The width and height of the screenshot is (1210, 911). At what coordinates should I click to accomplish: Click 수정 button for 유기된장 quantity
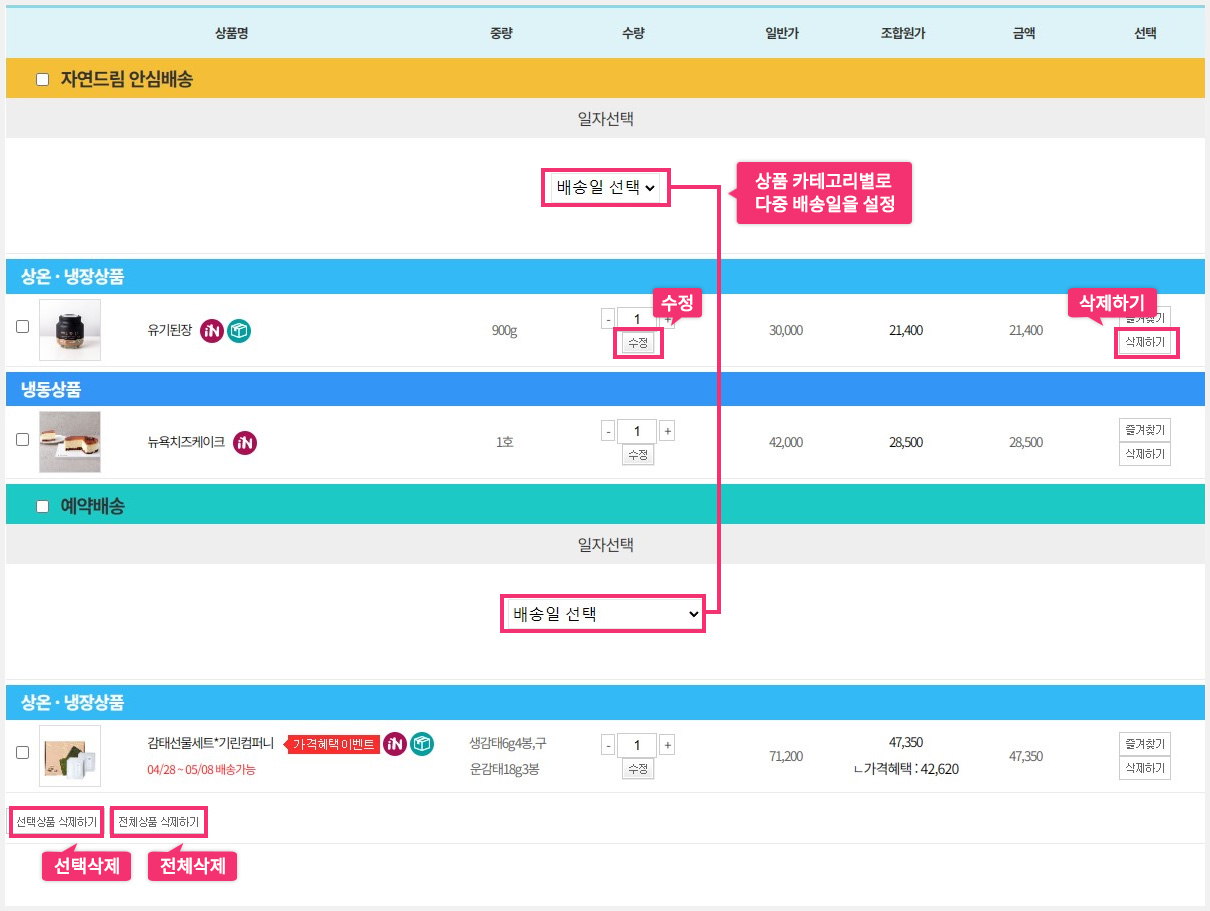[637, 343]
